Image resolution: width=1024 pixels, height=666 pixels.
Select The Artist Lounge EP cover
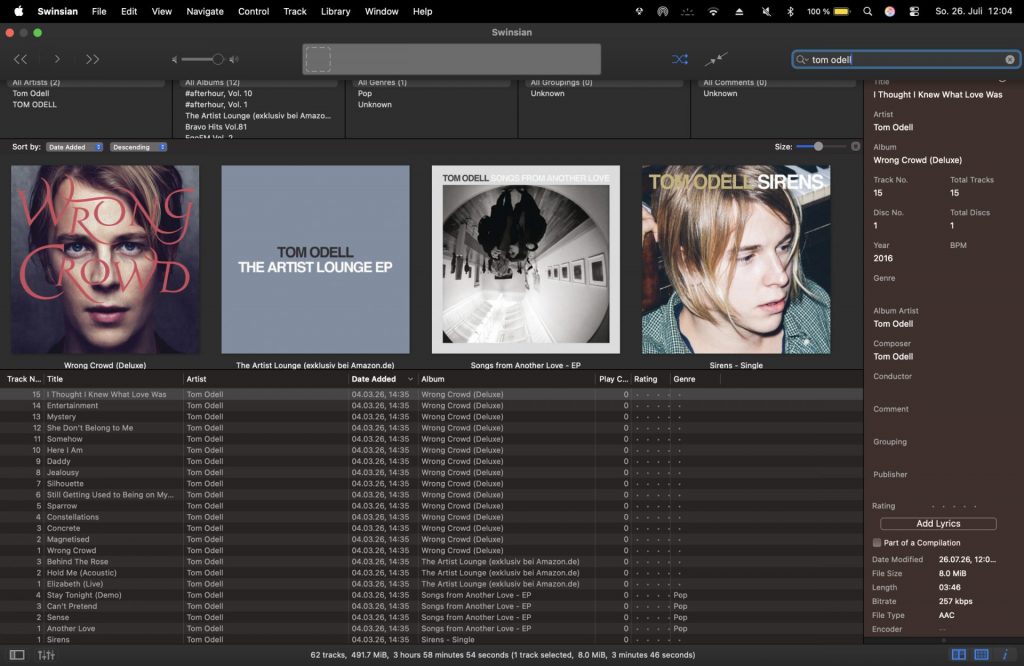click(315, 259)
